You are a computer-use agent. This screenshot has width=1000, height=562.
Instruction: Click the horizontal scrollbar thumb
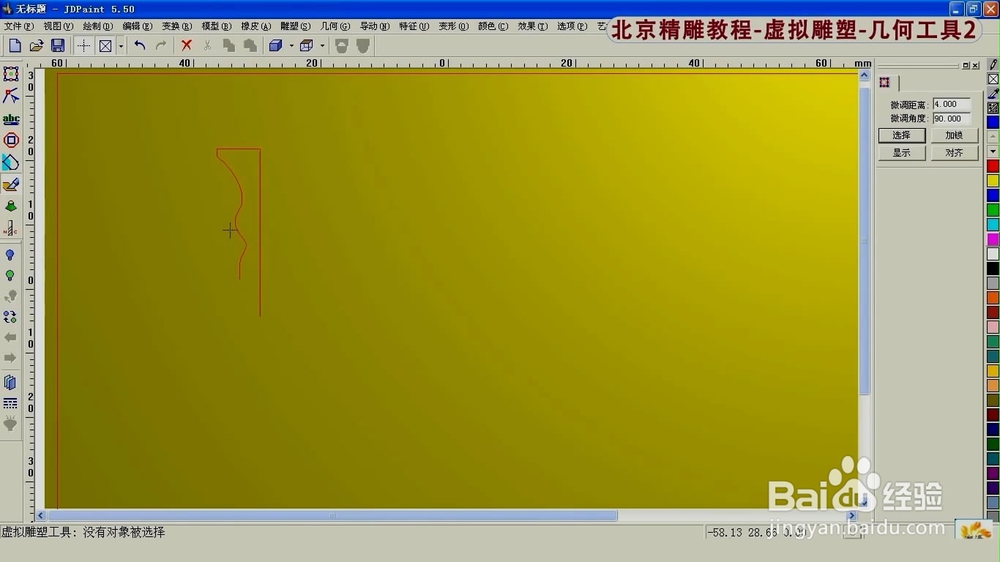click(x=333, y=515)
